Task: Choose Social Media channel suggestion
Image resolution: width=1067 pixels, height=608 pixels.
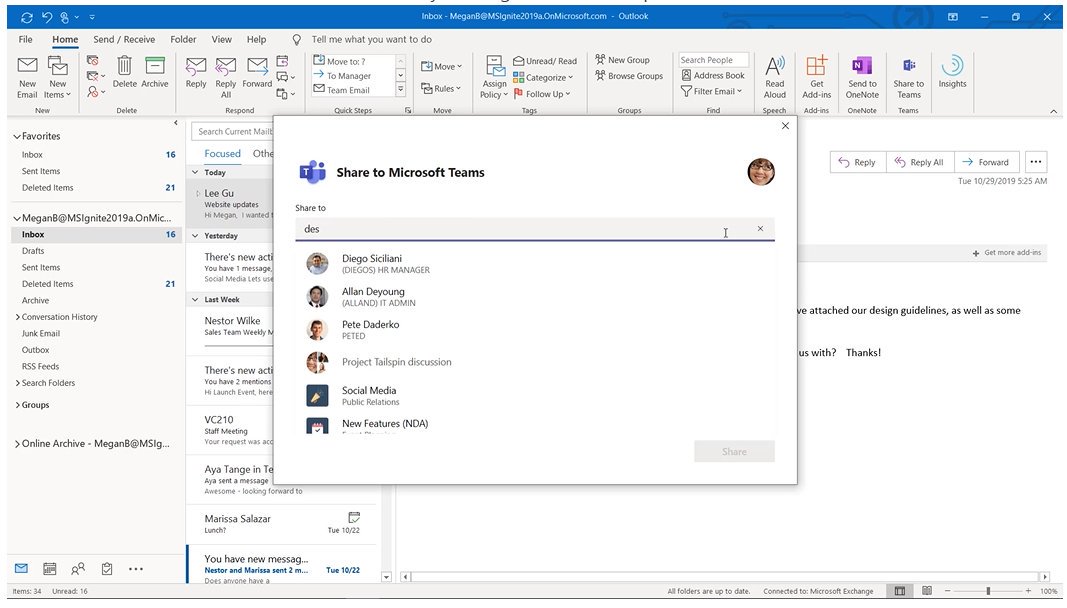Action: coord(534,396)
